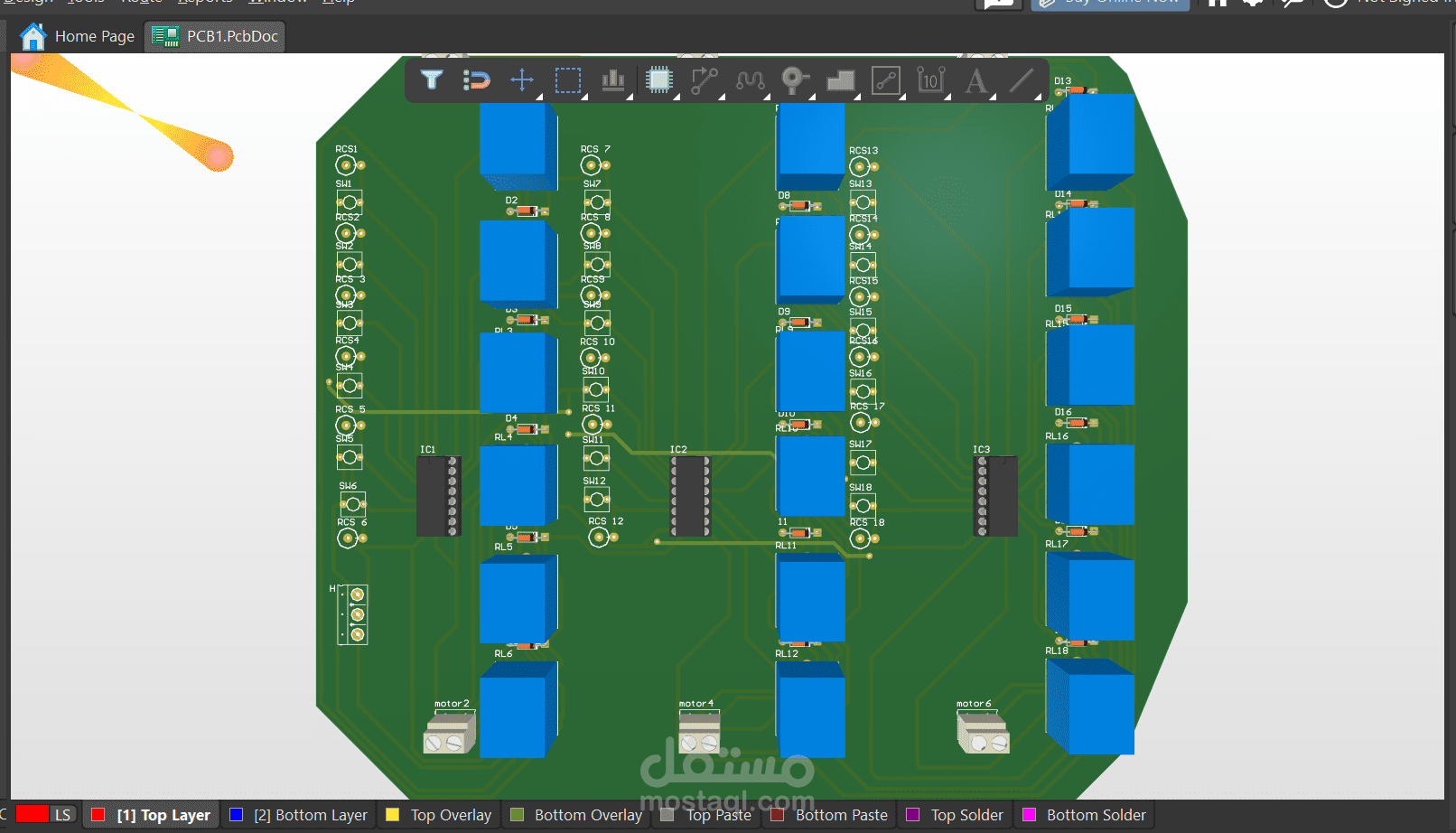Click the blue relay labeled RL16
The width and height of the screenshot is (1456, 833).
pos(1090,484)
